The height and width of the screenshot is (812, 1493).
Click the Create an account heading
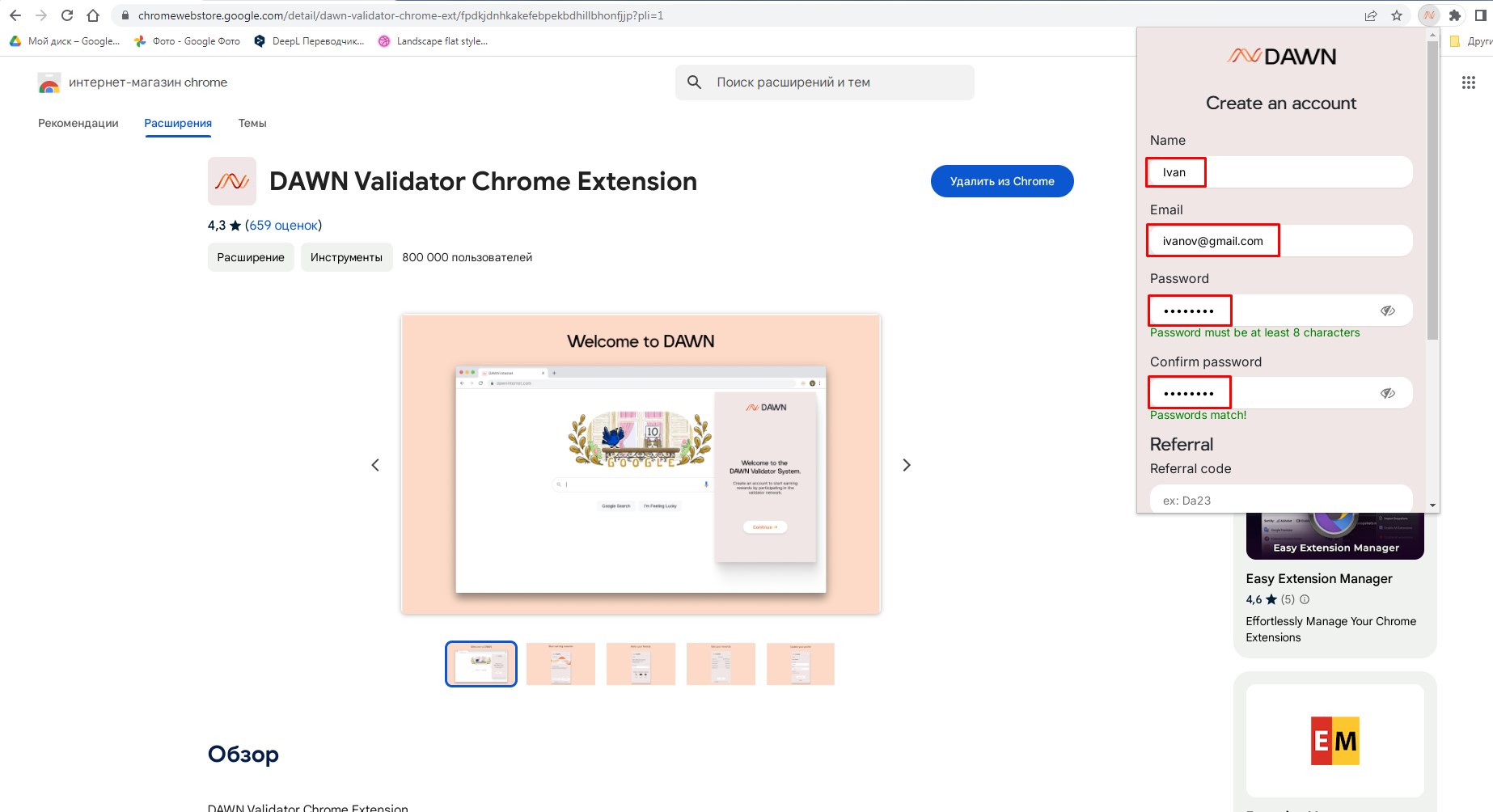pyautogui.click(x=1281, y=104)
